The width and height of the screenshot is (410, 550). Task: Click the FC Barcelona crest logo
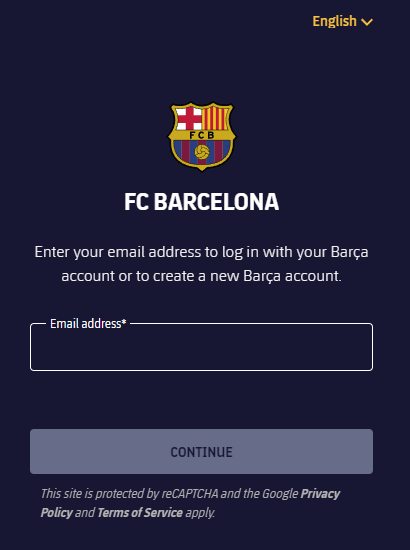[202, 136]
